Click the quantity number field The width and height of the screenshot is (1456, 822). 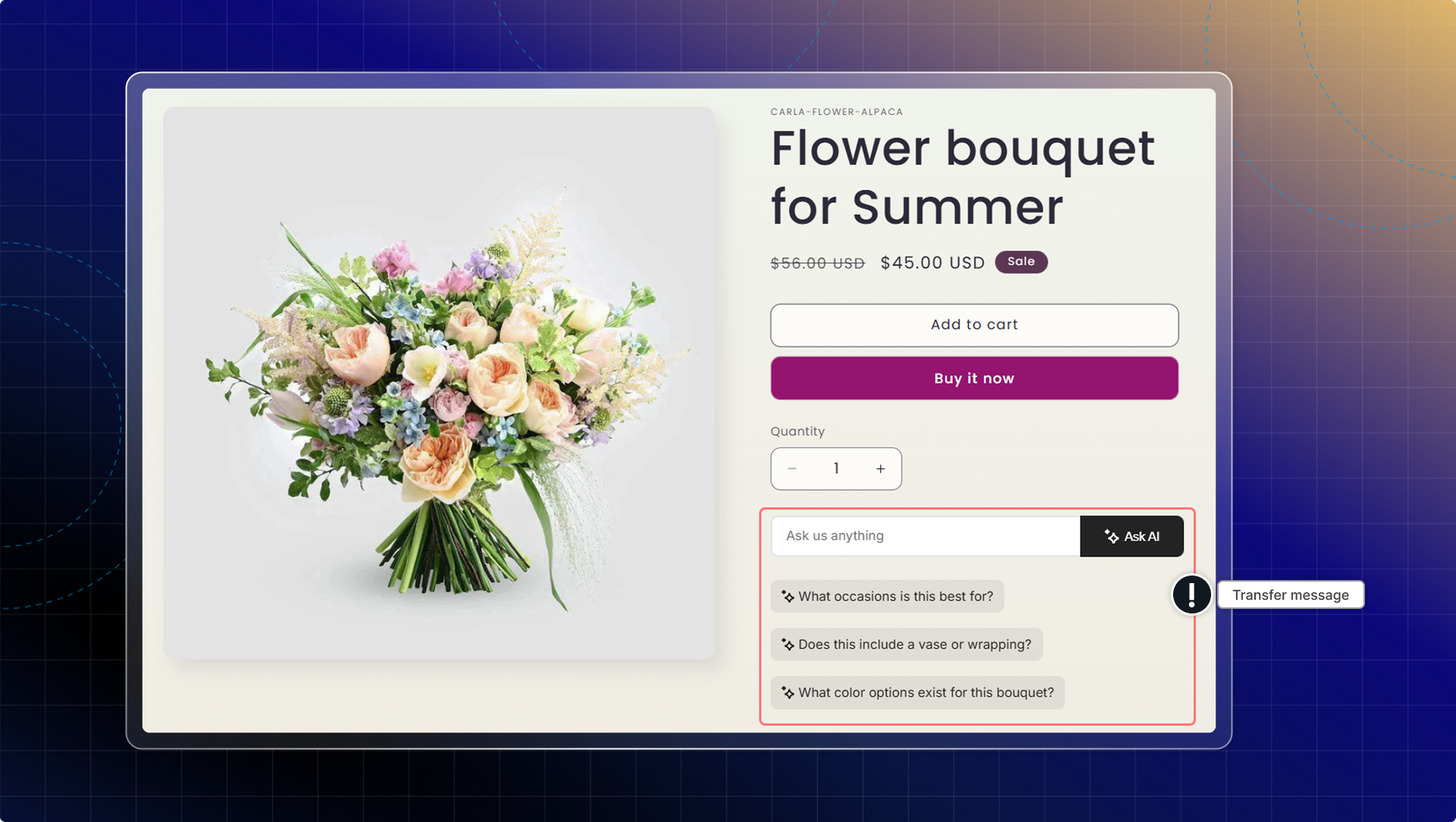tap(836, 469)
